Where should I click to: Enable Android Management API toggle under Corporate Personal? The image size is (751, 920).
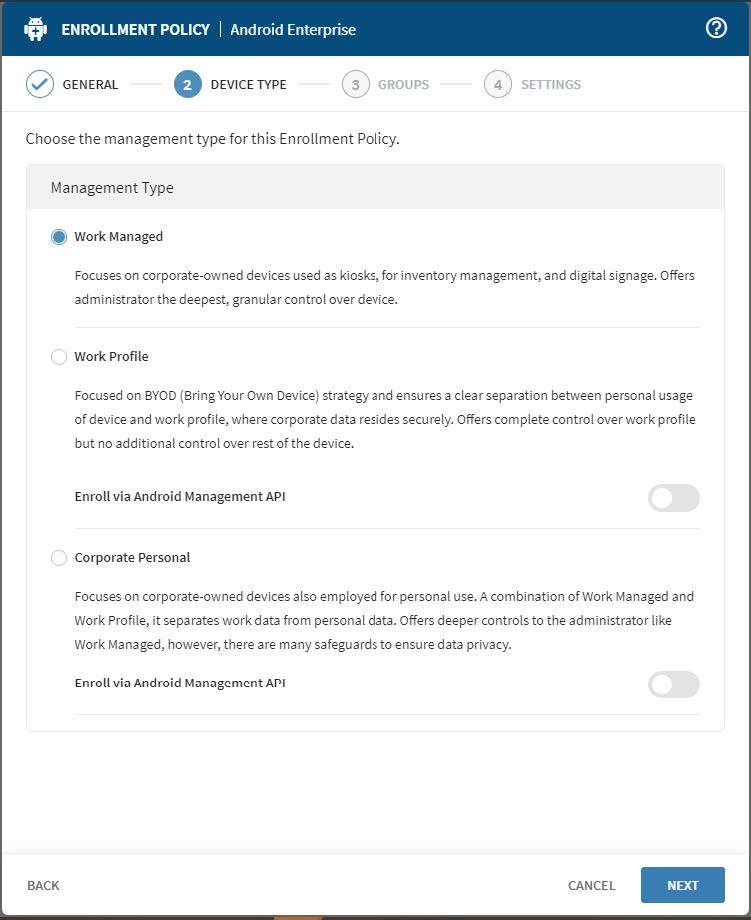[673, 684]
